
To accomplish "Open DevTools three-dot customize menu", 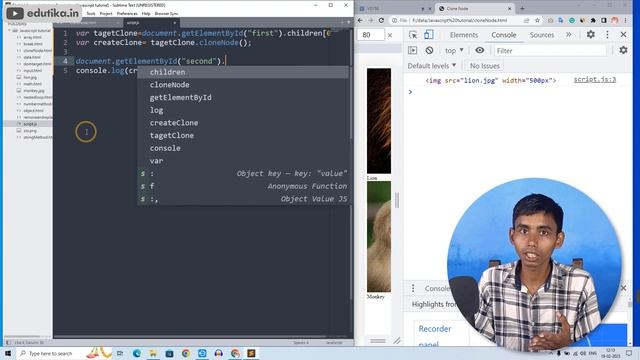I will coord(607,35).
